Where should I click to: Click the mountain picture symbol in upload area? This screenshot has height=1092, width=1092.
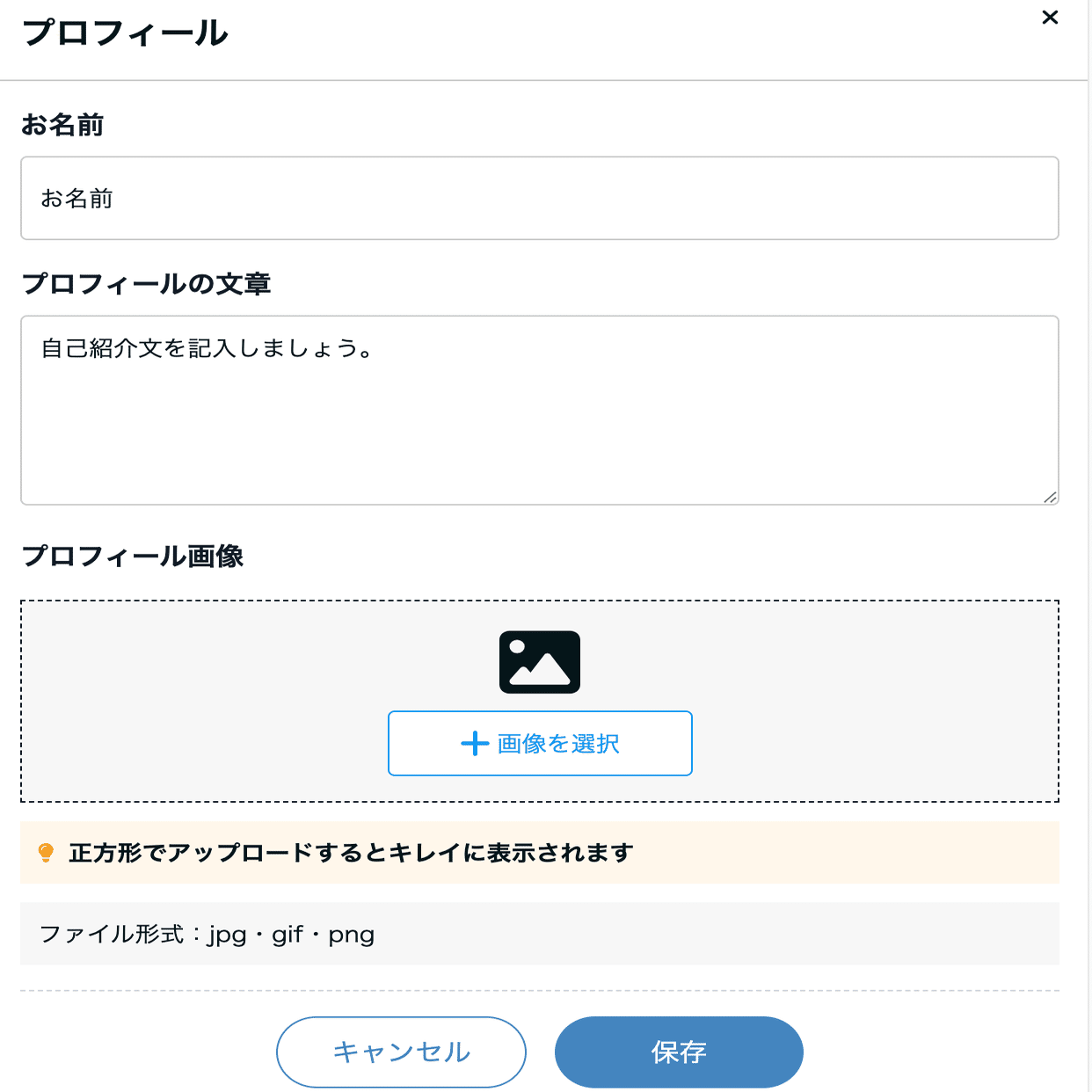[540, 662]
